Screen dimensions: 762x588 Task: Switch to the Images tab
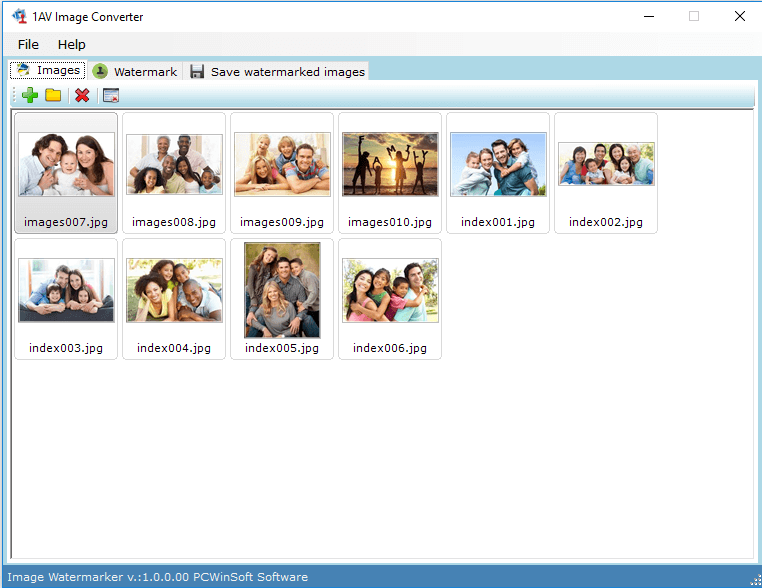(x=48, y=70)
